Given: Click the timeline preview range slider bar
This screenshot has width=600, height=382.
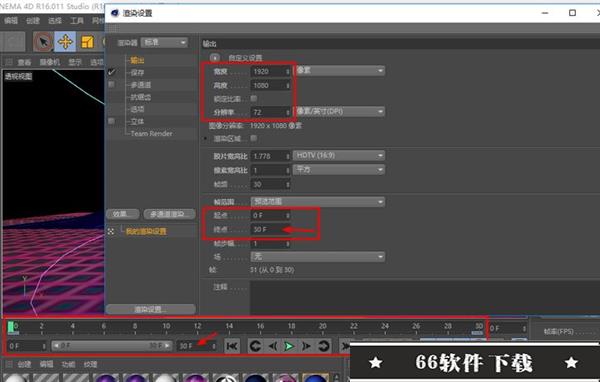Looking at the screenshot, I should coord(112,346).
